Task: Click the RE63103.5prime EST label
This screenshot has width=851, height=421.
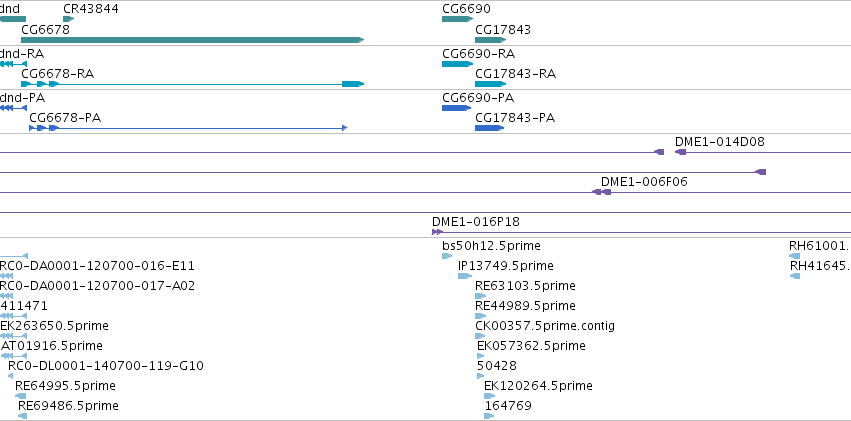Action: click(x=525, y=286)
